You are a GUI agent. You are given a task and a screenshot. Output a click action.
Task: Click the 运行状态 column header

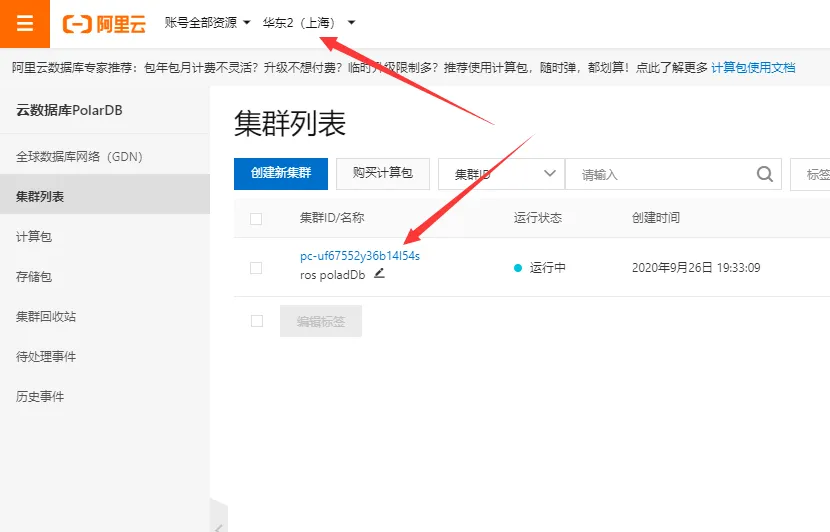coord(538,218)
